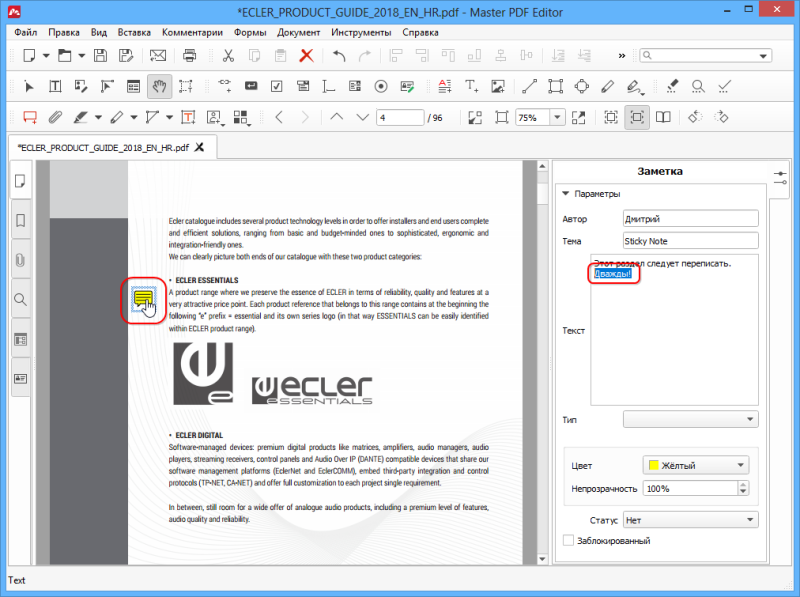This screenshot has width=800, height=597.
Task: Open the Инструменты menu
Action: tap(361, 32)
